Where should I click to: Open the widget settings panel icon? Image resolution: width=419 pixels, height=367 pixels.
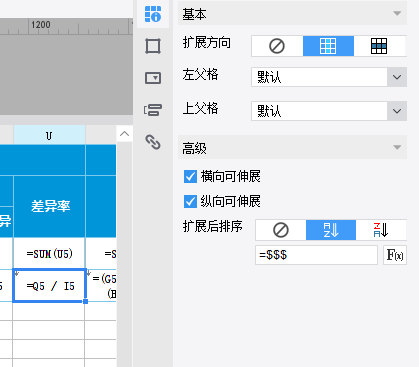pos(153,78)
